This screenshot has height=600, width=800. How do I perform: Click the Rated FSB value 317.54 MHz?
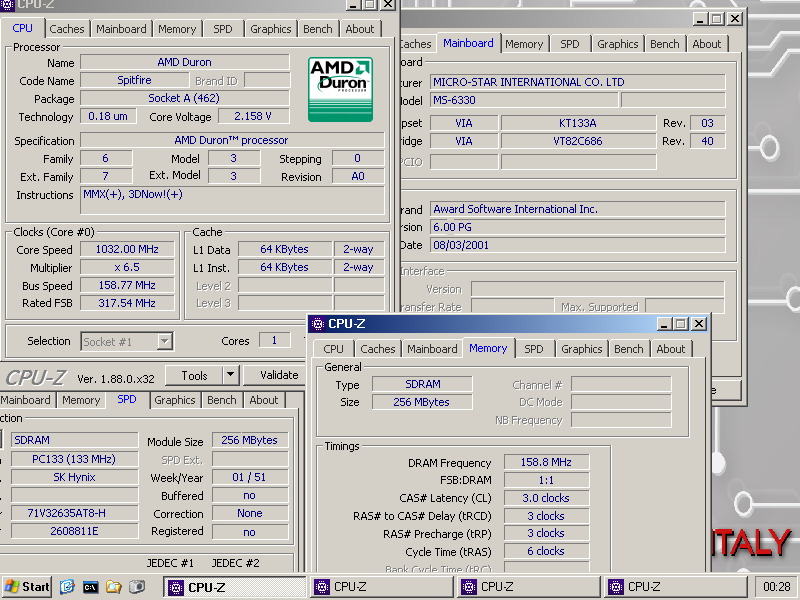(127, 303)
